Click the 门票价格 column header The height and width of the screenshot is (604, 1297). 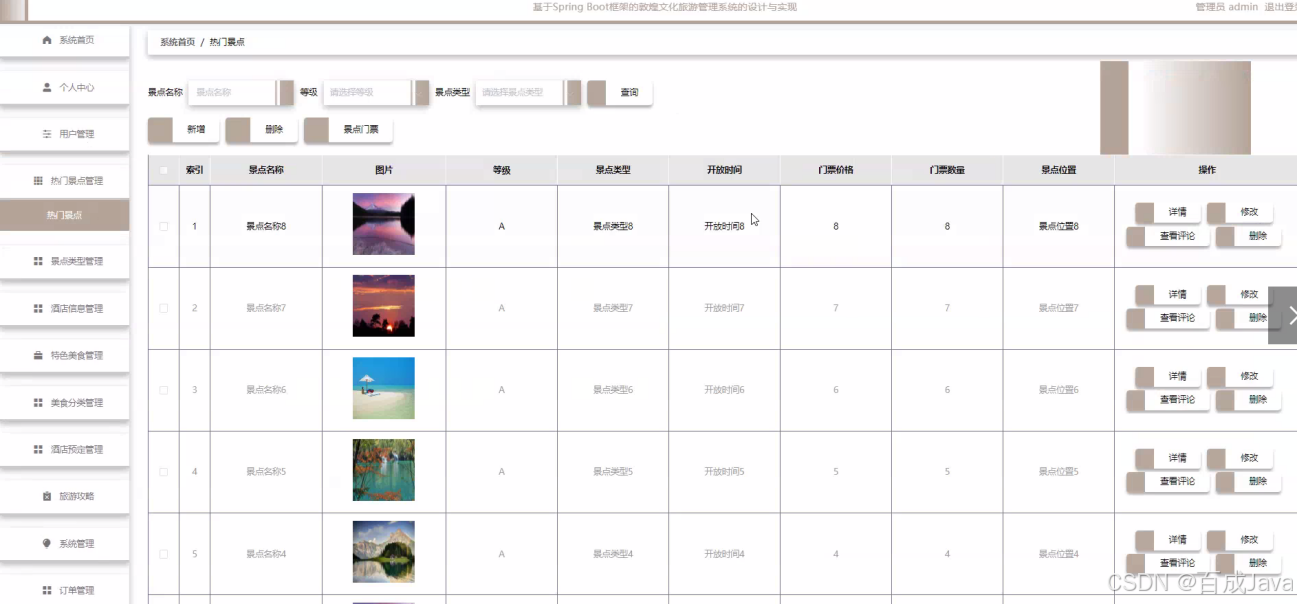(835, 170)
